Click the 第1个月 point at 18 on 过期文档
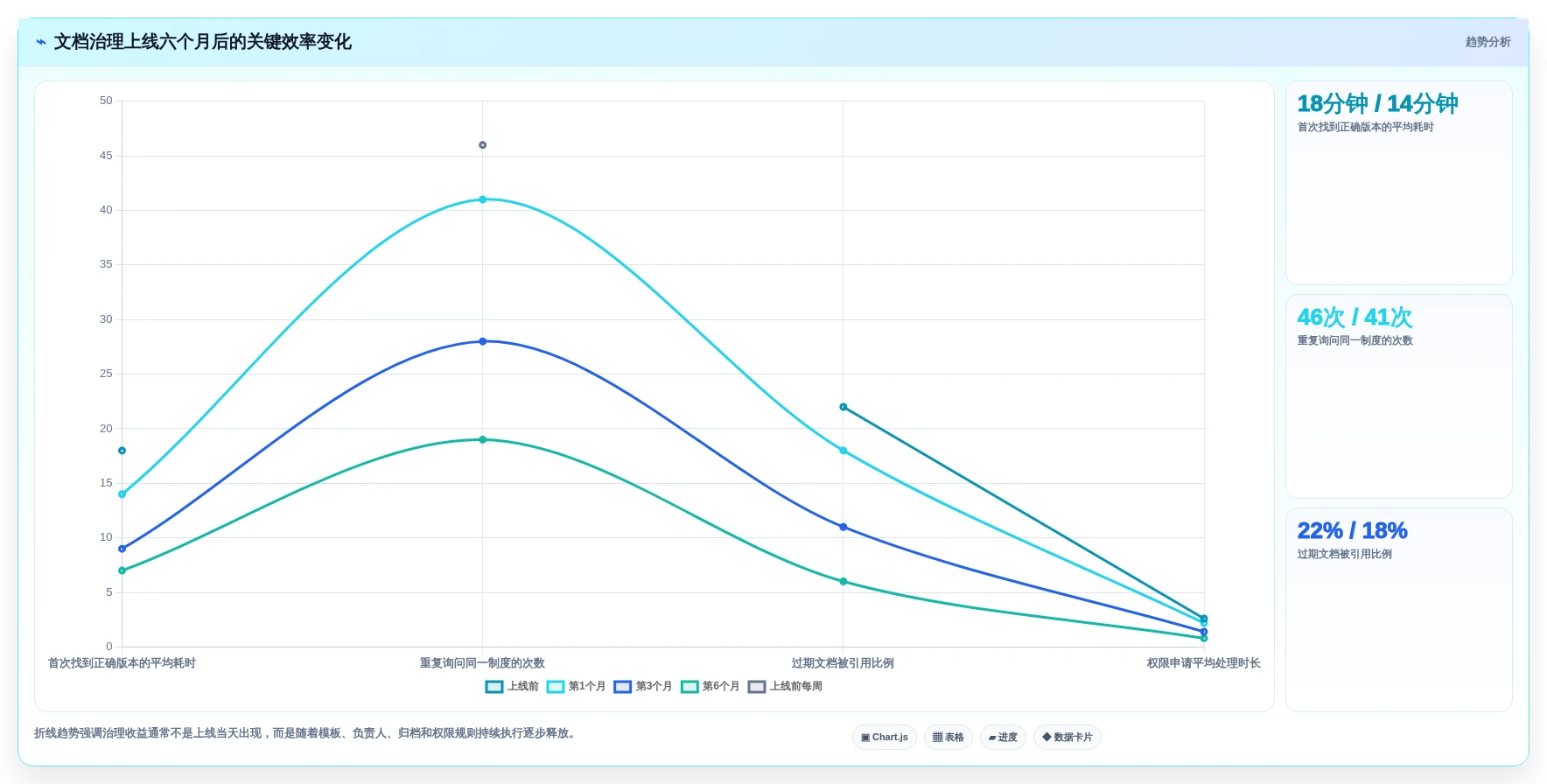This screenshot has width=1547, height=784. pos(843,451)
